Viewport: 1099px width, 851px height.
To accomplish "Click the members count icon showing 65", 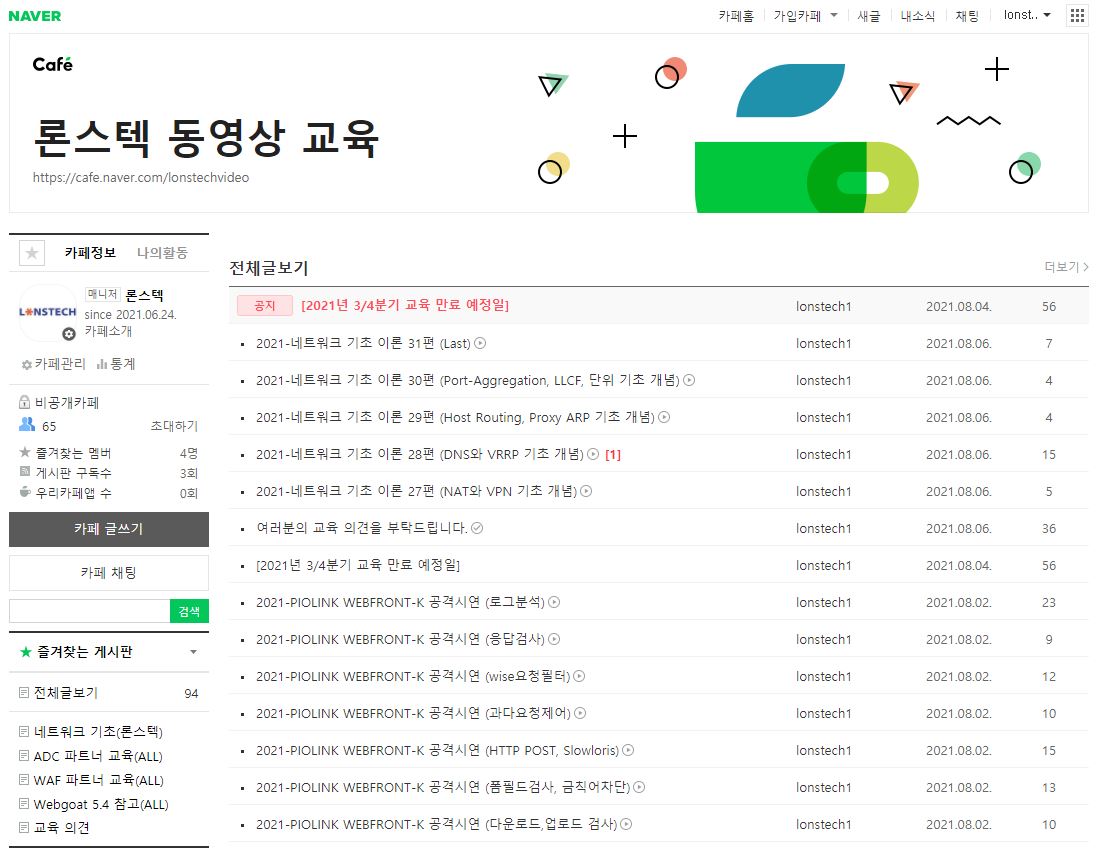I will 27,425.
